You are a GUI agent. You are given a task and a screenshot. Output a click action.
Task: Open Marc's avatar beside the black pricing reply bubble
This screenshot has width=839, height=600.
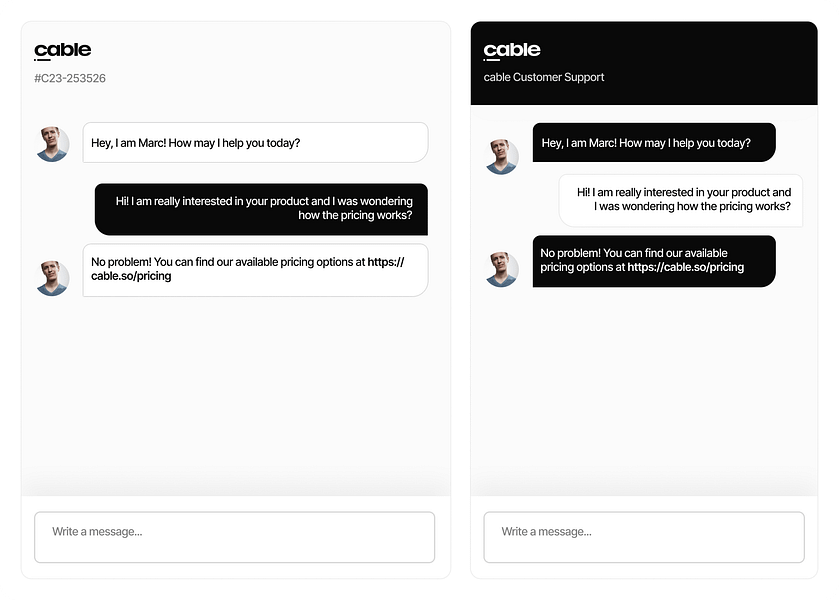coord(501,269)
